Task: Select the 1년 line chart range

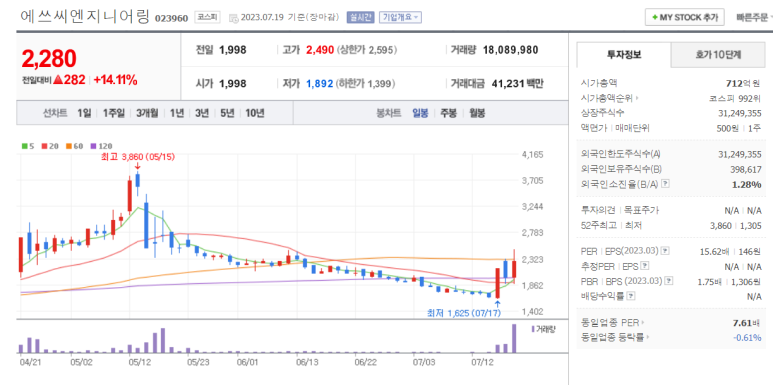Action: point(176,113)
